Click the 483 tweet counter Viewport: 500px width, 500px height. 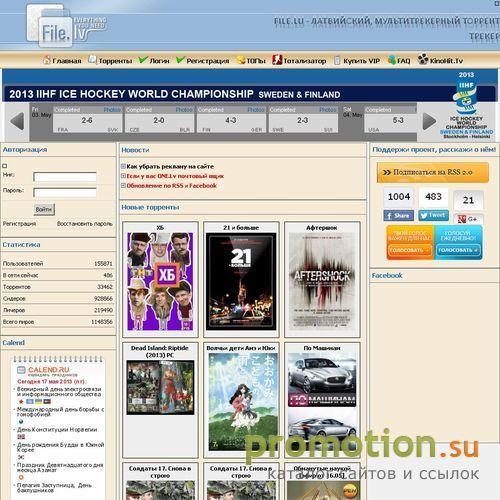click(x=433, y=197)
